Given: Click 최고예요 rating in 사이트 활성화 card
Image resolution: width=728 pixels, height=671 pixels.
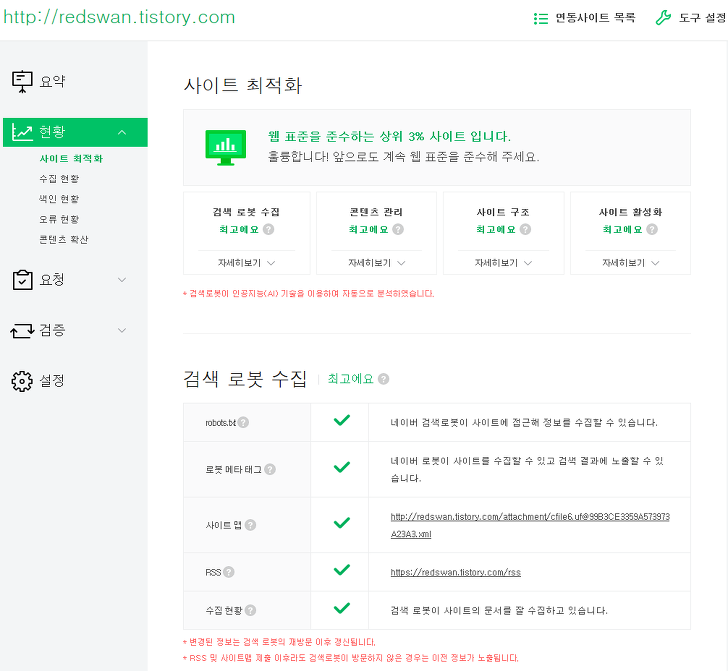Looking at the screenshot, I should 622,229.
